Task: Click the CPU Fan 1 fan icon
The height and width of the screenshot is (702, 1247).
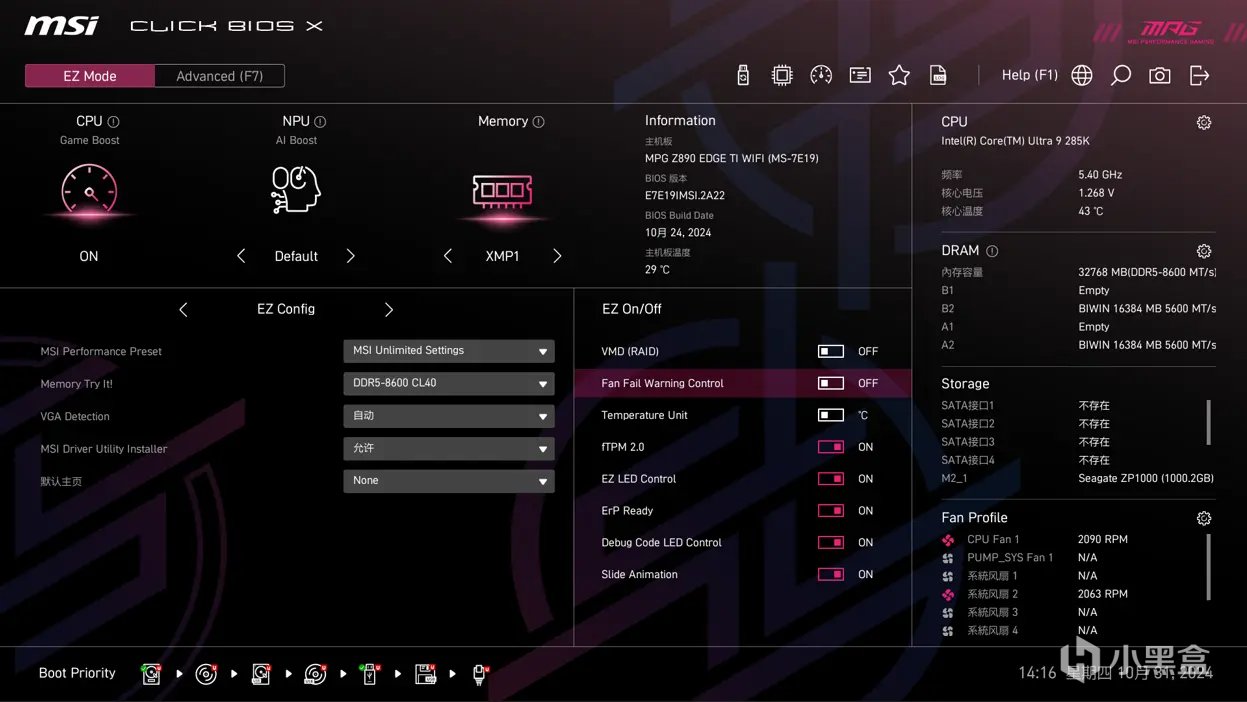Action: pyautogui.click(x=948, y=540)
